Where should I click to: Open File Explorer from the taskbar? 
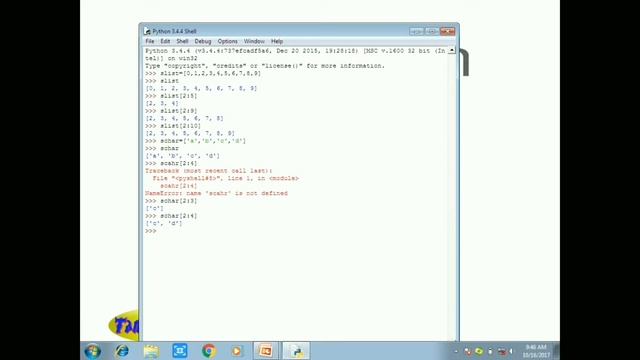tap(151, 351)
